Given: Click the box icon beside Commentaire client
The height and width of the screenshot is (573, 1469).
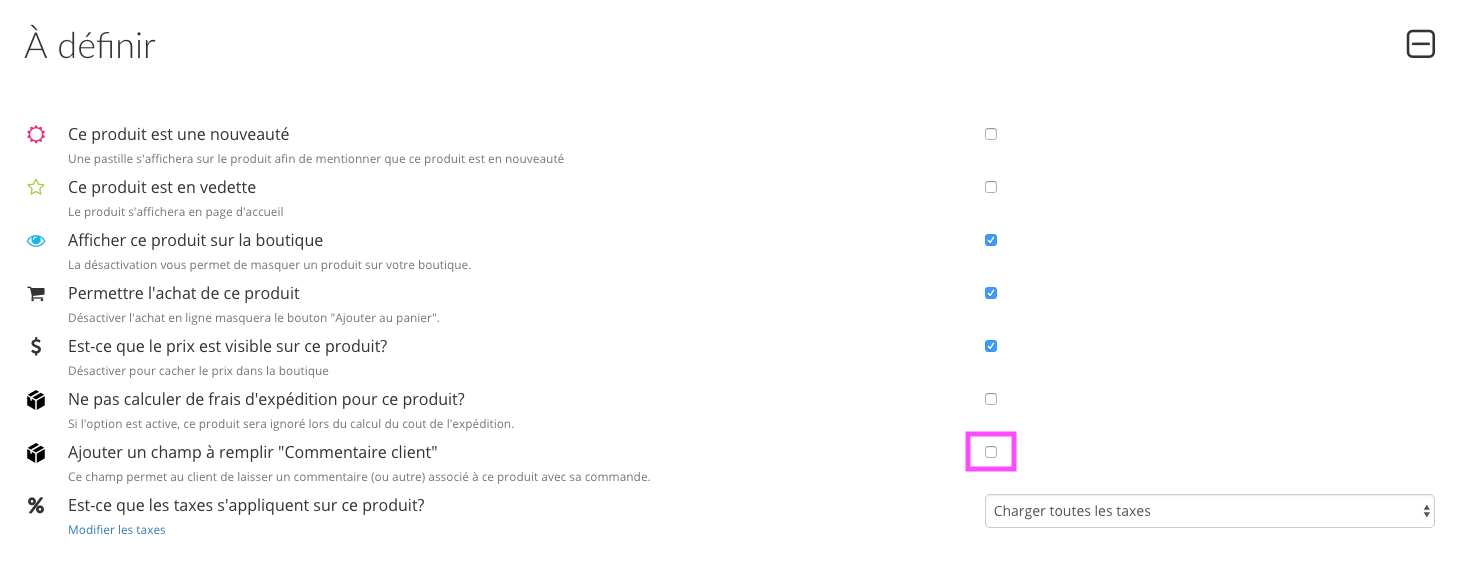Looking at the screenshot, I should [36, 453].
